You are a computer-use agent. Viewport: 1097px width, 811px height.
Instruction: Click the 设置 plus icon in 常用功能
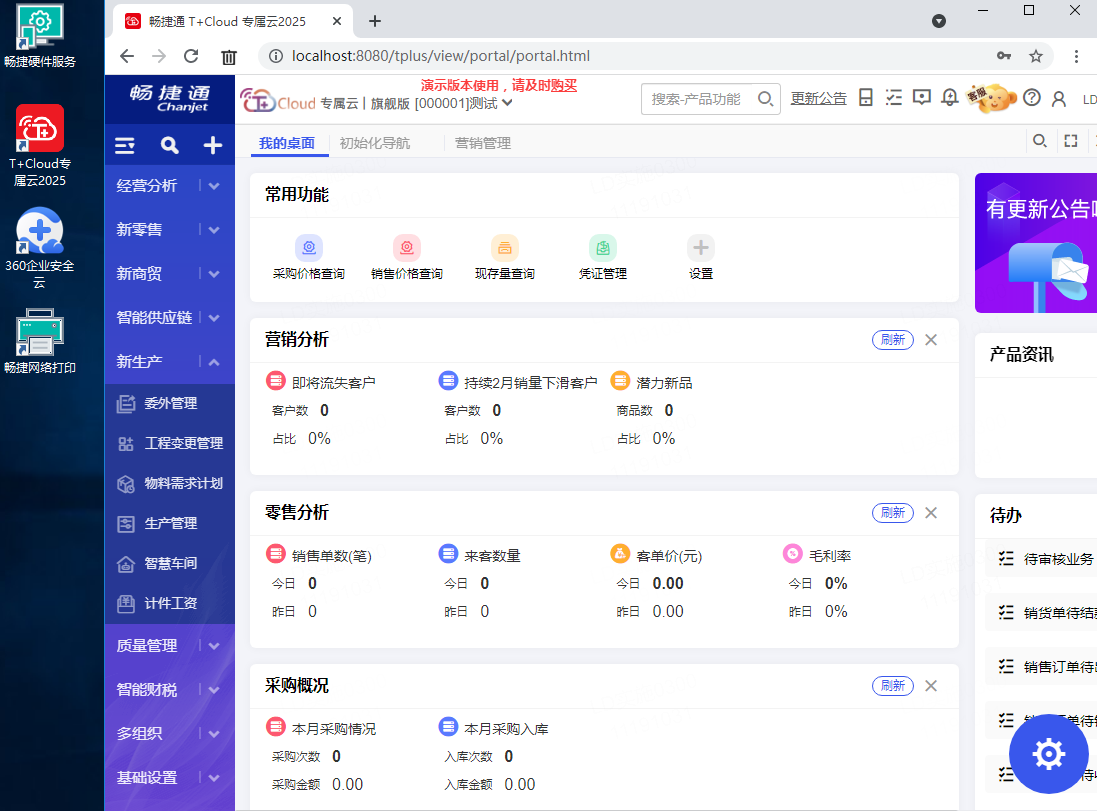click(x=700, y=248)
